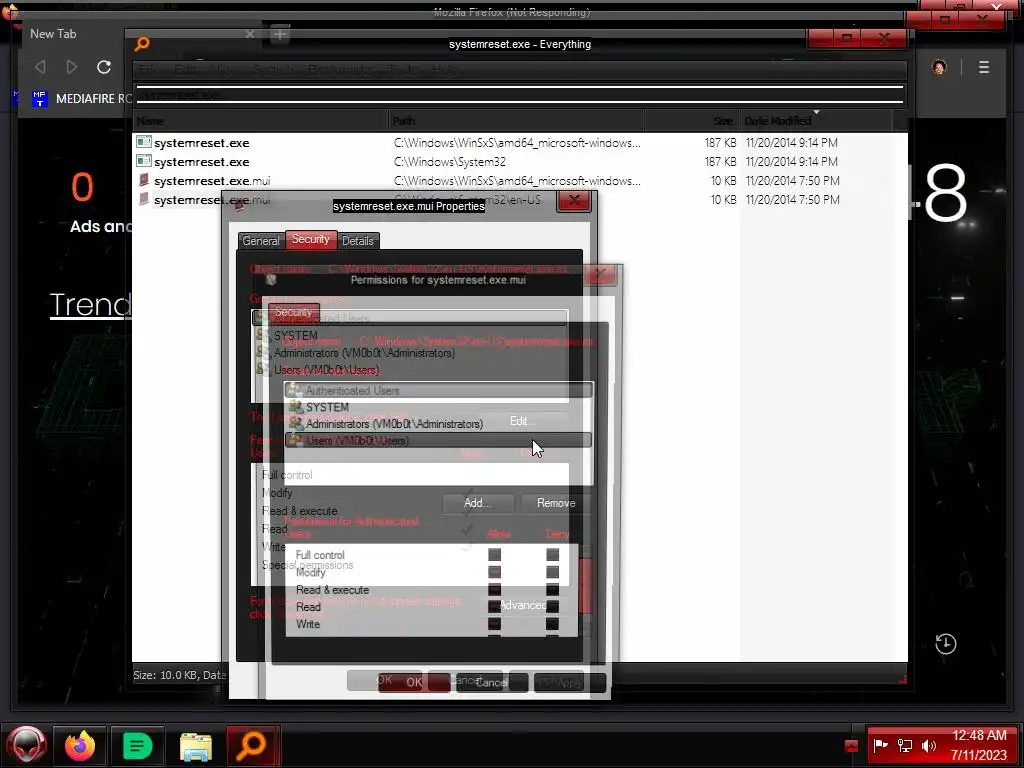The width and height of the screenshot is (1024, 768).
Task: Open Everything File menu
Action: [149, 69]
